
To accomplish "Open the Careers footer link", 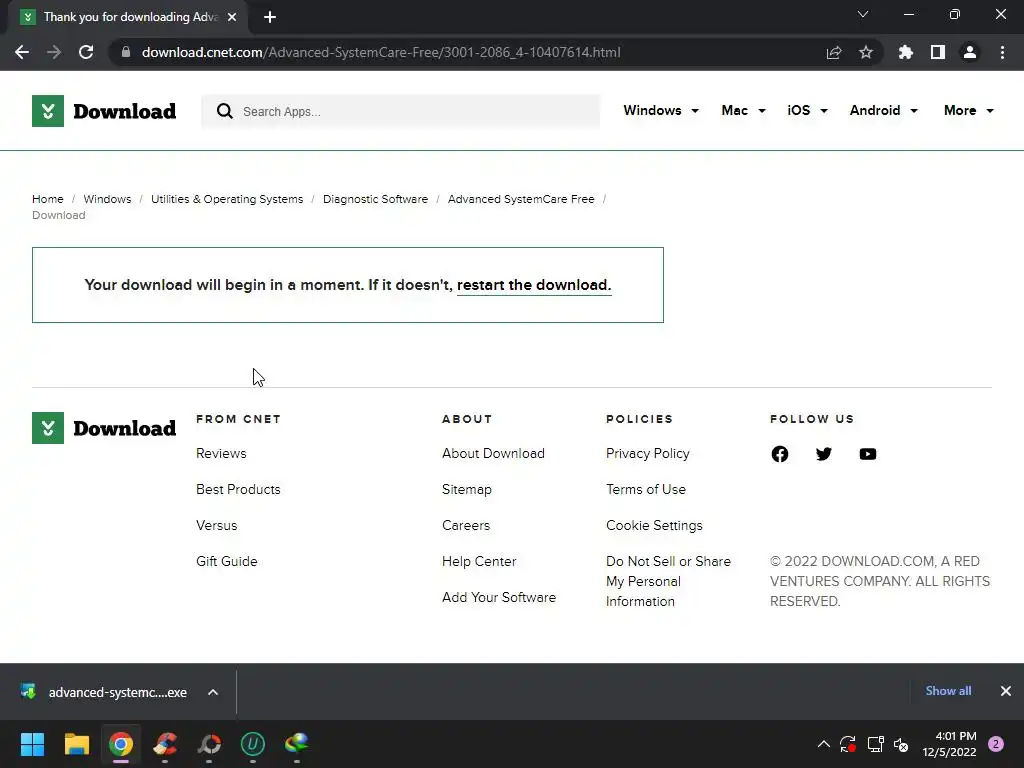I will point(466,525).
